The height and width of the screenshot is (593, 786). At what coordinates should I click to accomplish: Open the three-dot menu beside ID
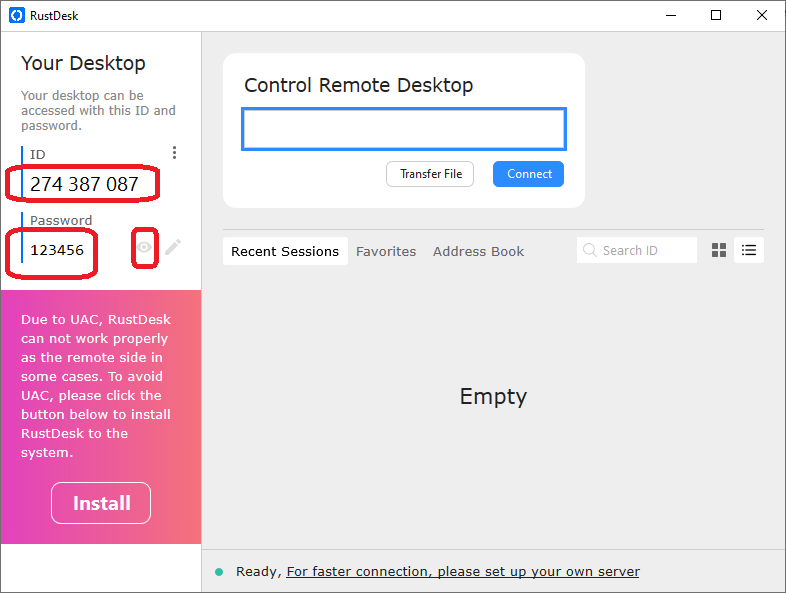click(x=174, y=153)
